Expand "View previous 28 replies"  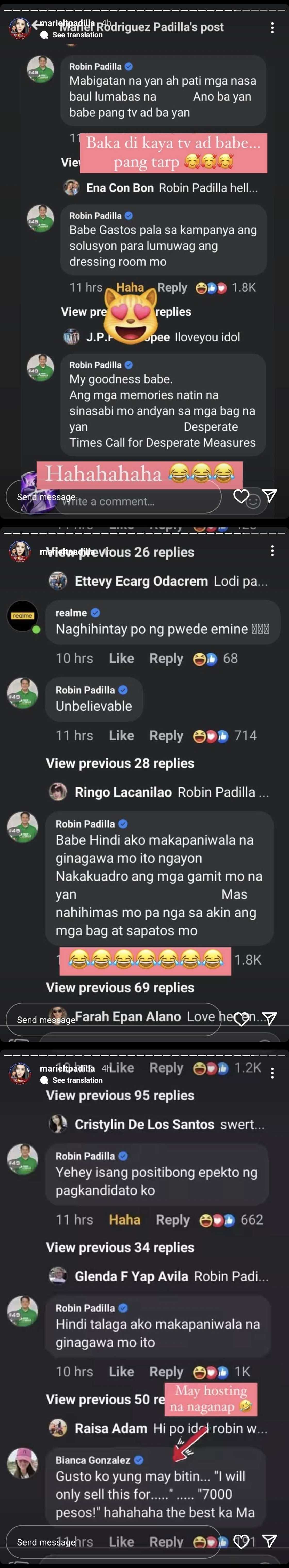(x=120, y=763)
